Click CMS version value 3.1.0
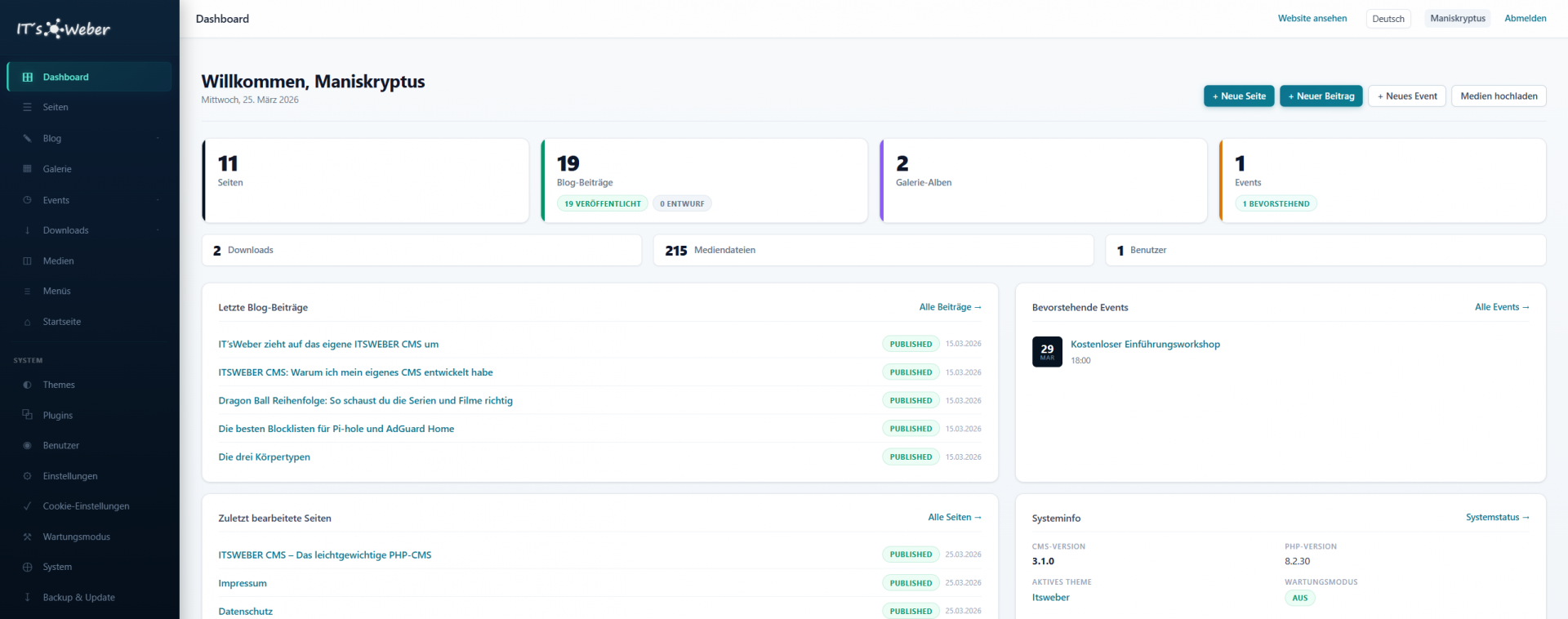This screenshot has width=1568, height=619. point(1043,561)
